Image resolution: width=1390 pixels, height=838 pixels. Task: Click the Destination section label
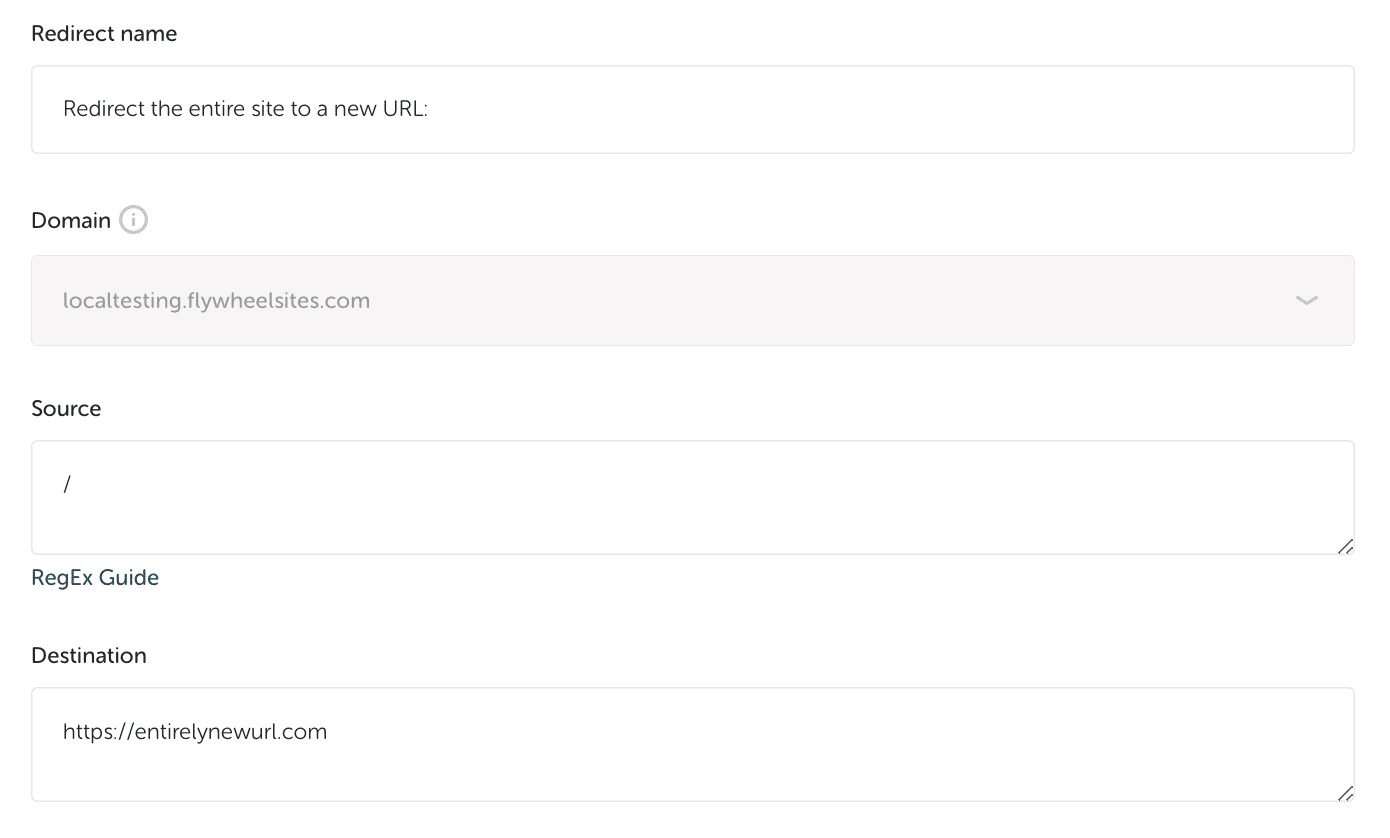(x=89, y=655)
